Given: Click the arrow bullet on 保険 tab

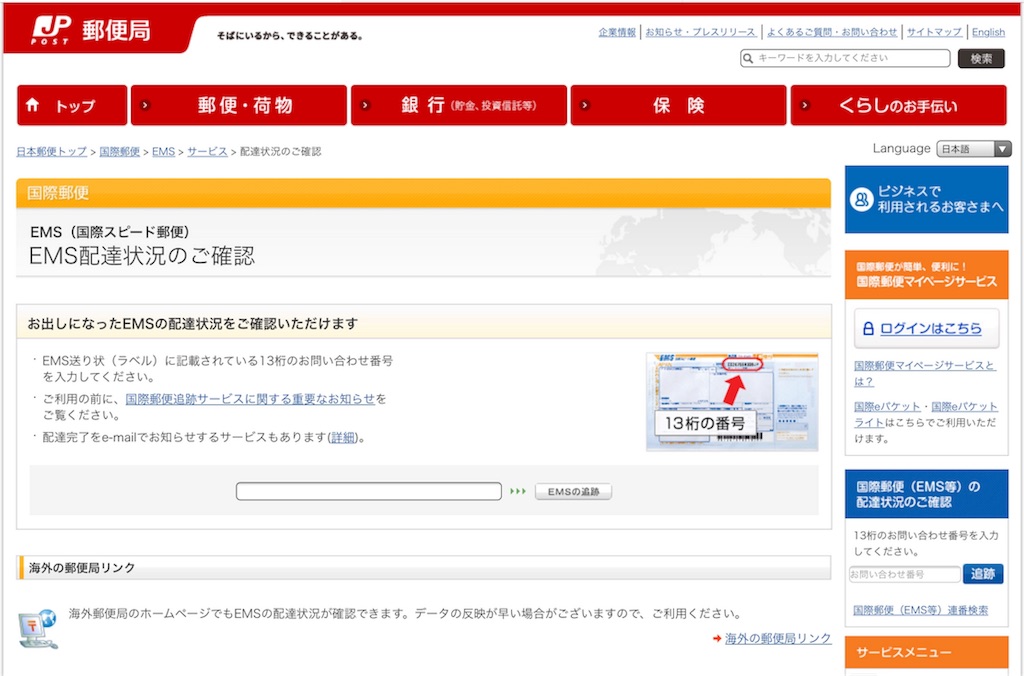Looking at the screenshot, I should (584, 105).
